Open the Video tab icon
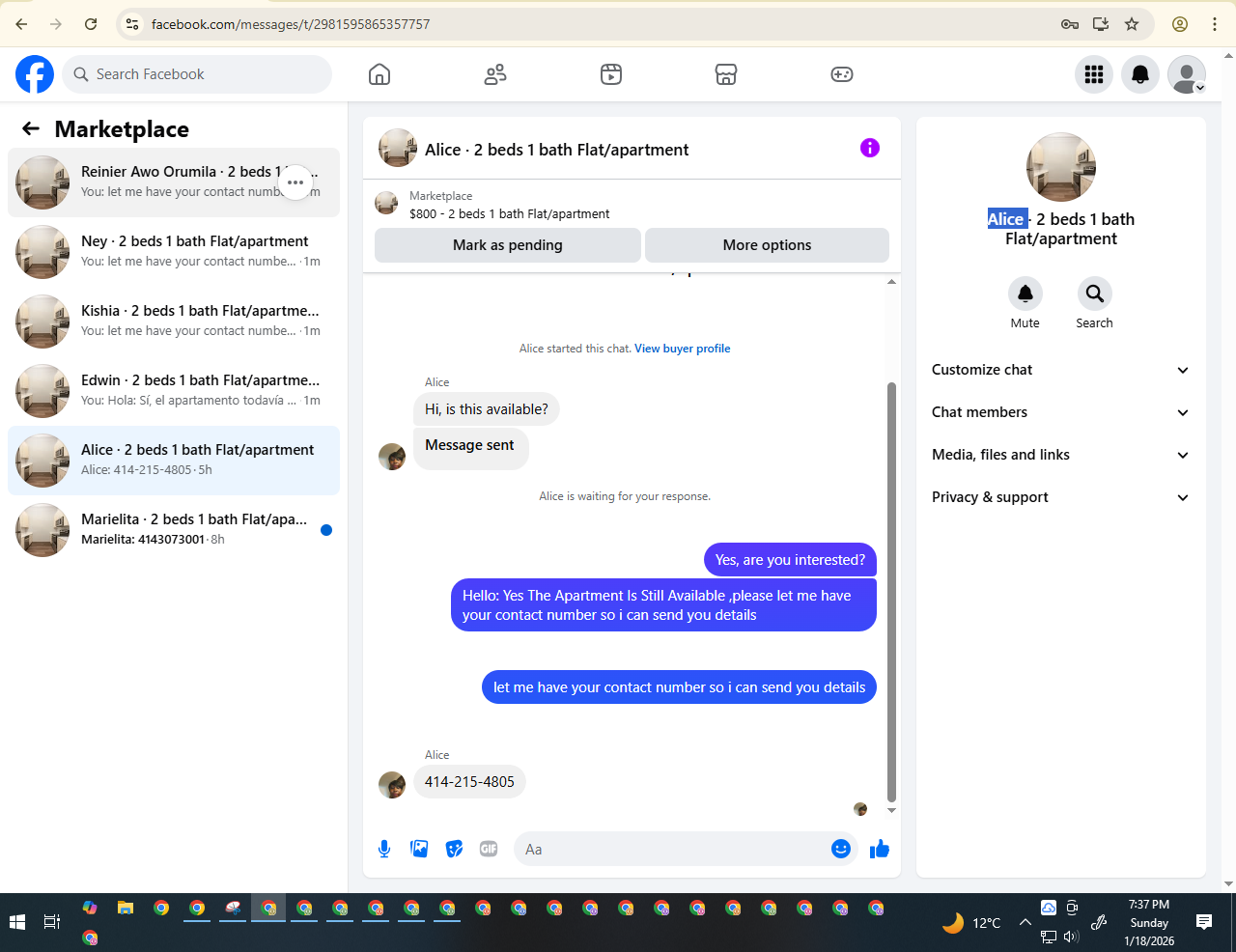This screenshot has height=952, width=1236. pos(611,74)
